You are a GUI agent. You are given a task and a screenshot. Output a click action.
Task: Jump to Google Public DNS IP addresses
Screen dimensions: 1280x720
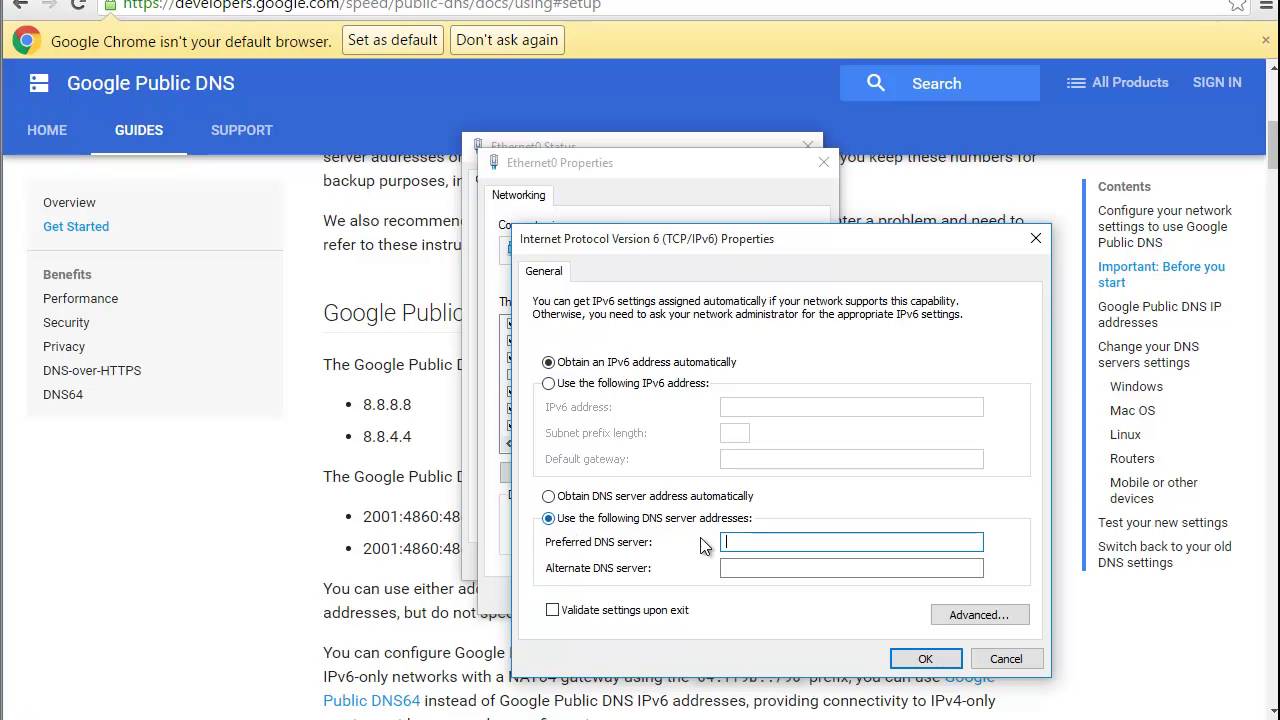(x=1159, y=315)
